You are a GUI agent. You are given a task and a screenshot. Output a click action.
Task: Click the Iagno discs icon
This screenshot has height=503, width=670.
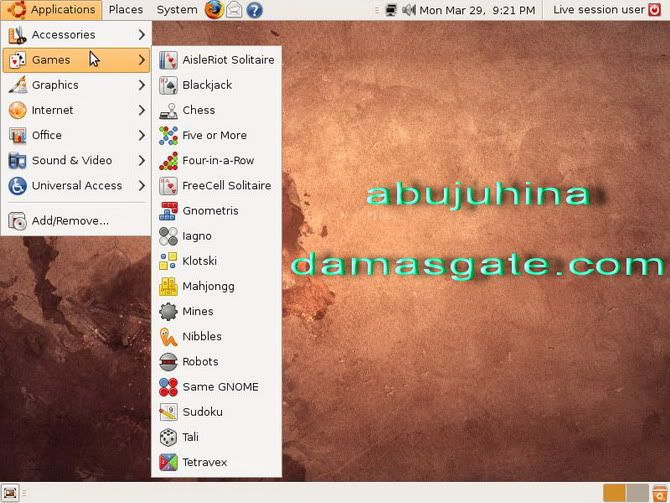click(168, 236)
